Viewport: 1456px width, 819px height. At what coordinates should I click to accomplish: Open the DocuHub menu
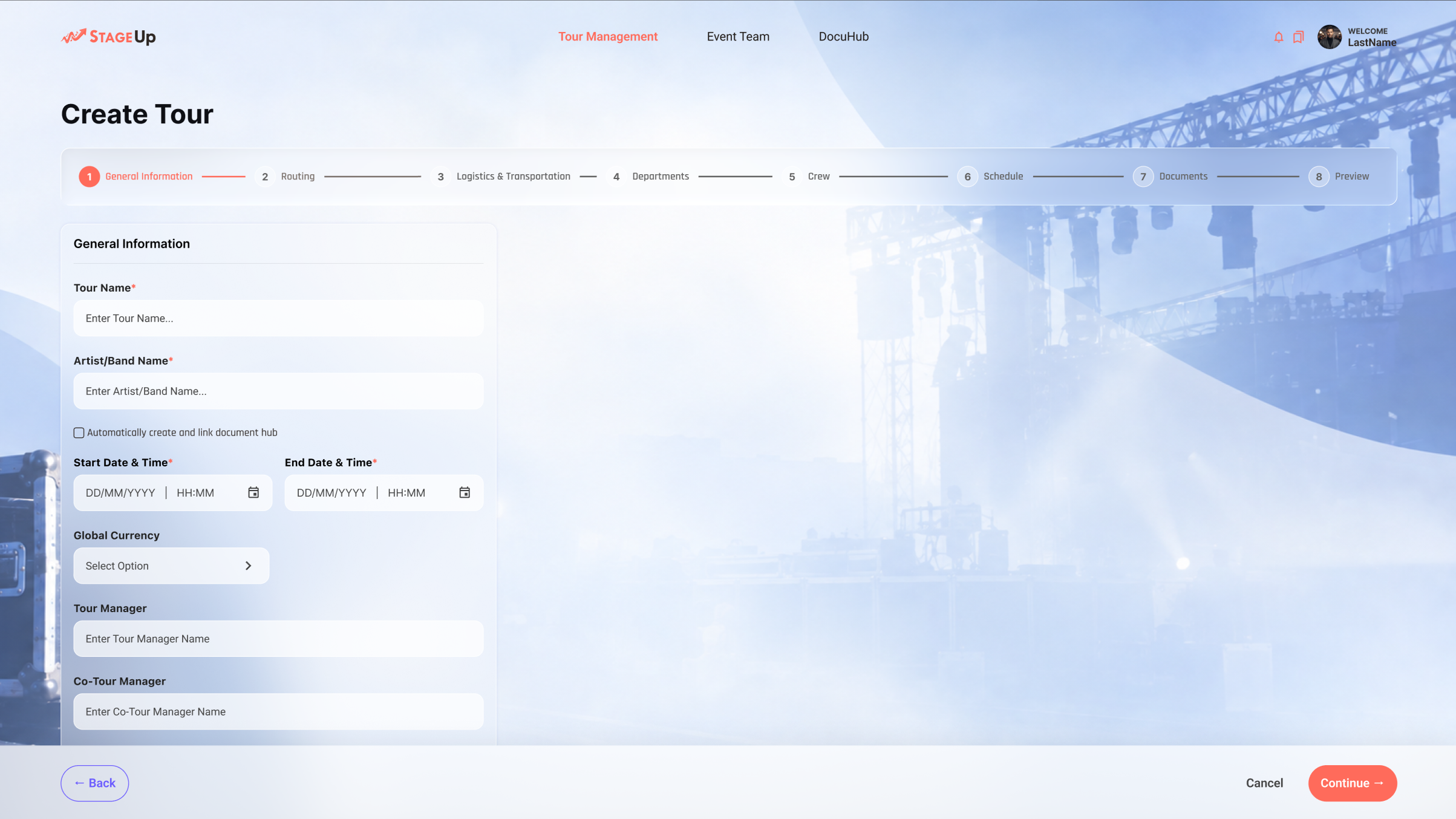843,36
